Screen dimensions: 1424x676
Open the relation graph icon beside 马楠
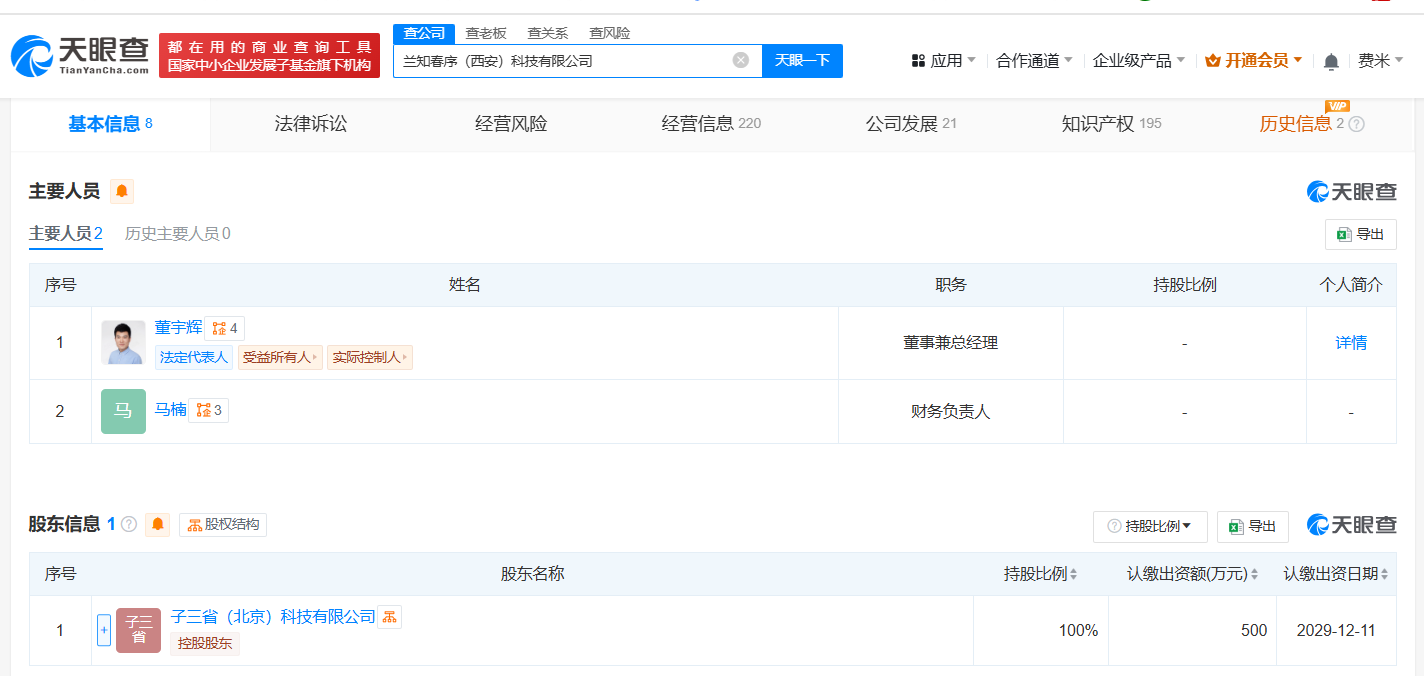[x=208, y=410]
